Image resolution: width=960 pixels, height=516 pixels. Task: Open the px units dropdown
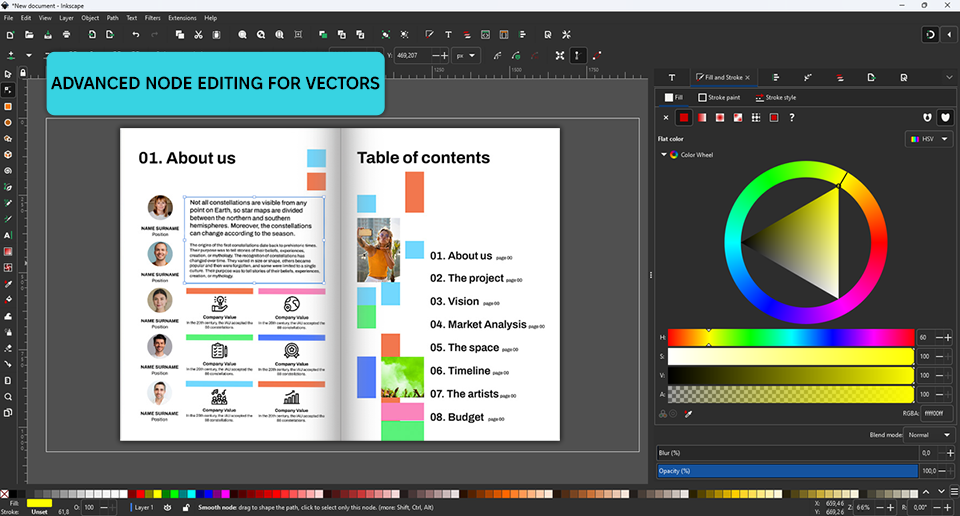point(466,56)
